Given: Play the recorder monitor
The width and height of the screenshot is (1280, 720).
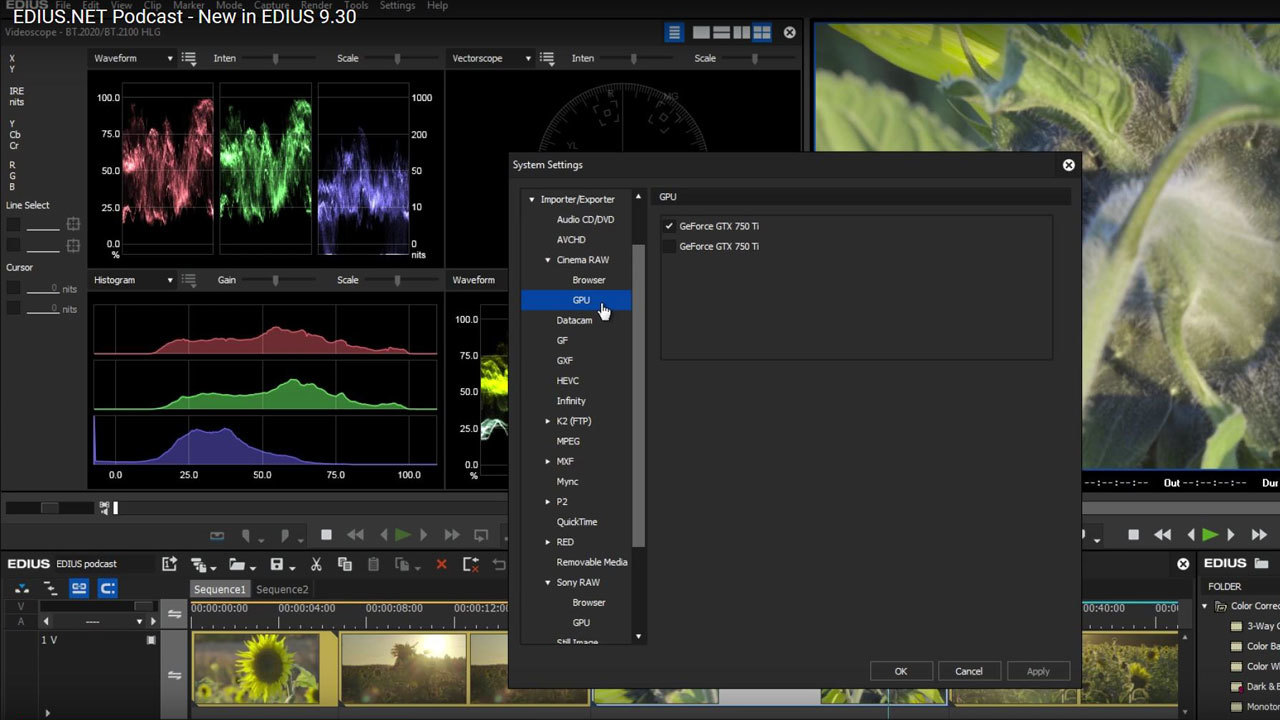Looking at the screenshot, I should pyautogui.click(x=1210, y=535).
